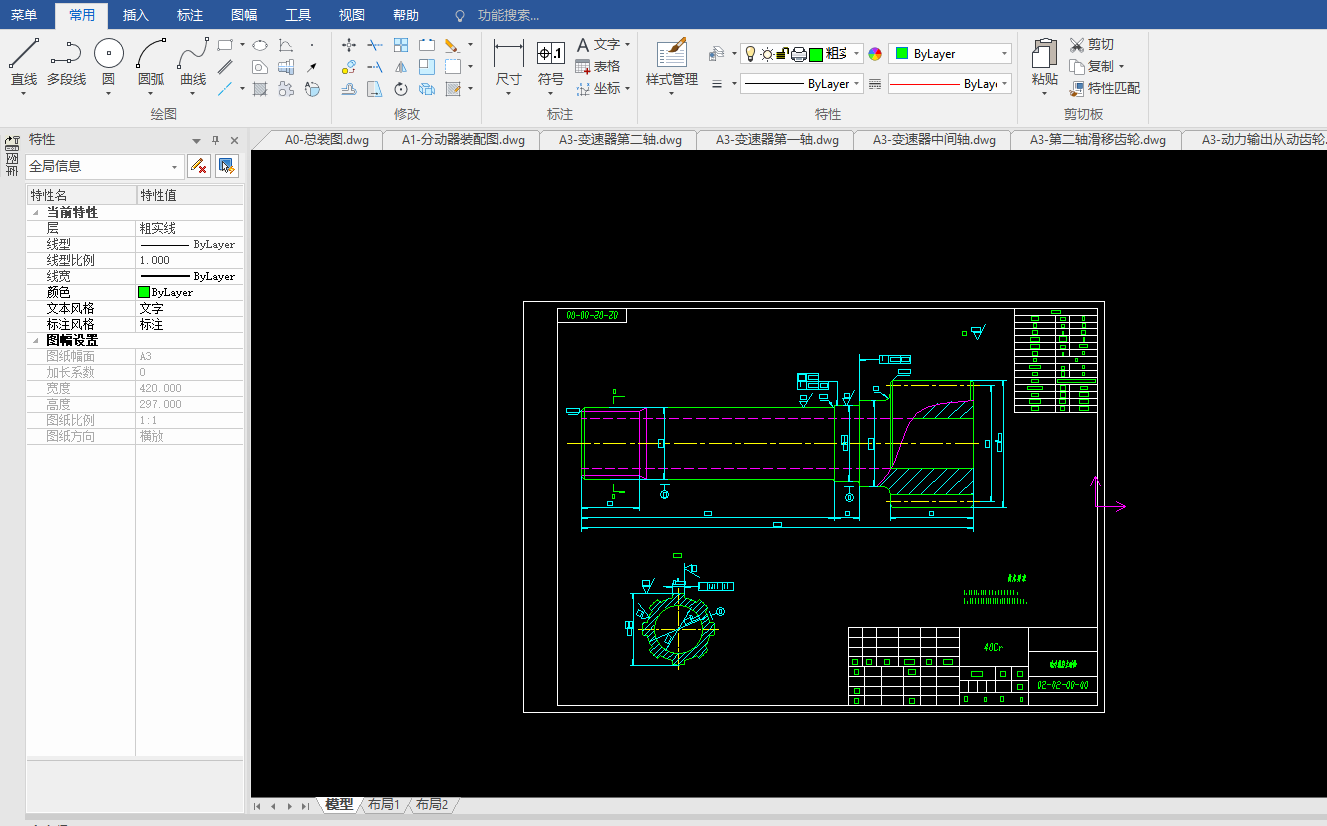Open the red line ByLayer lineweight dropdown
The image size is (1327, 826).
click(x=950, y=84)
